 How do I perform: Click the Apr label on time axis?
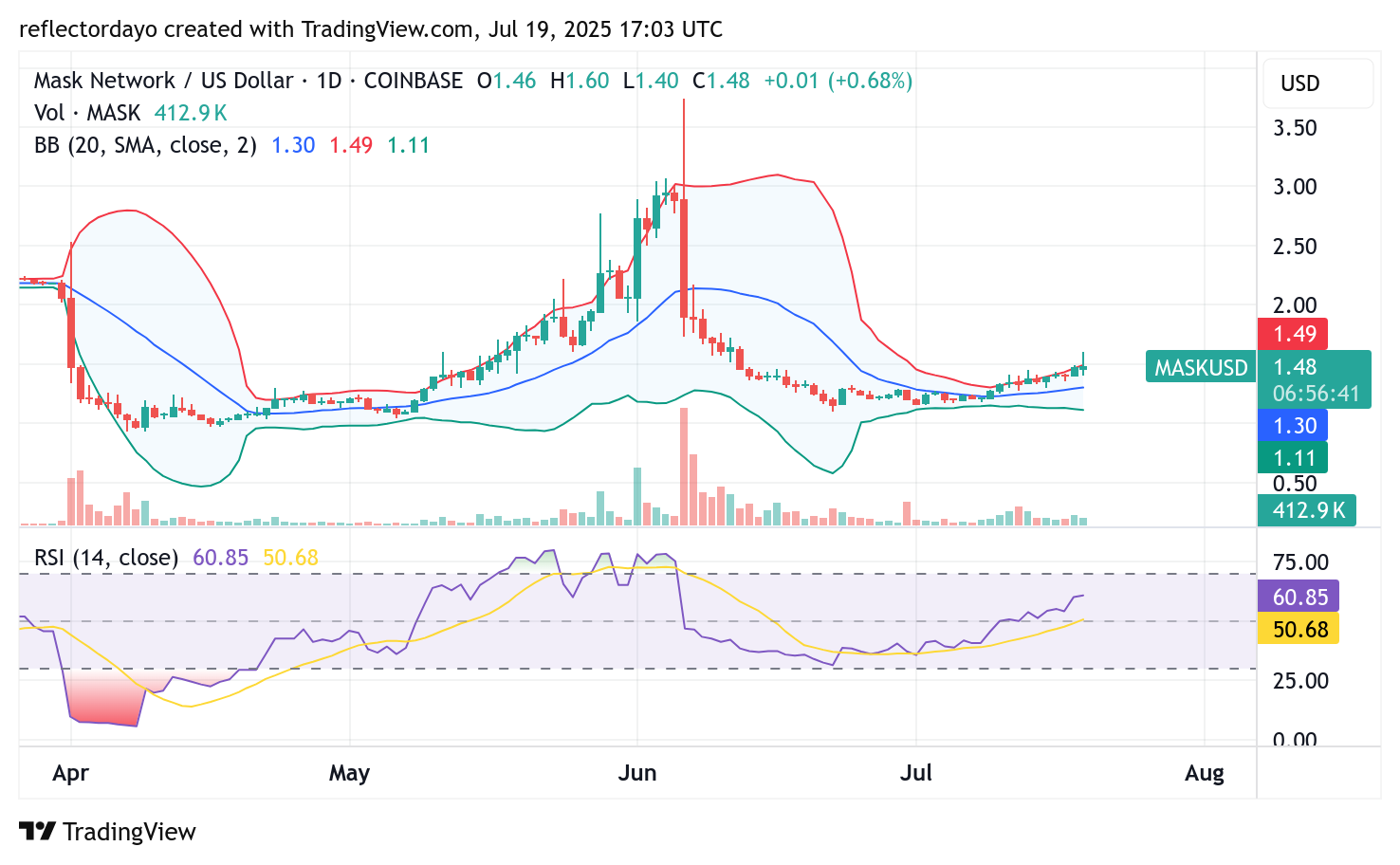tap(71, 773)
